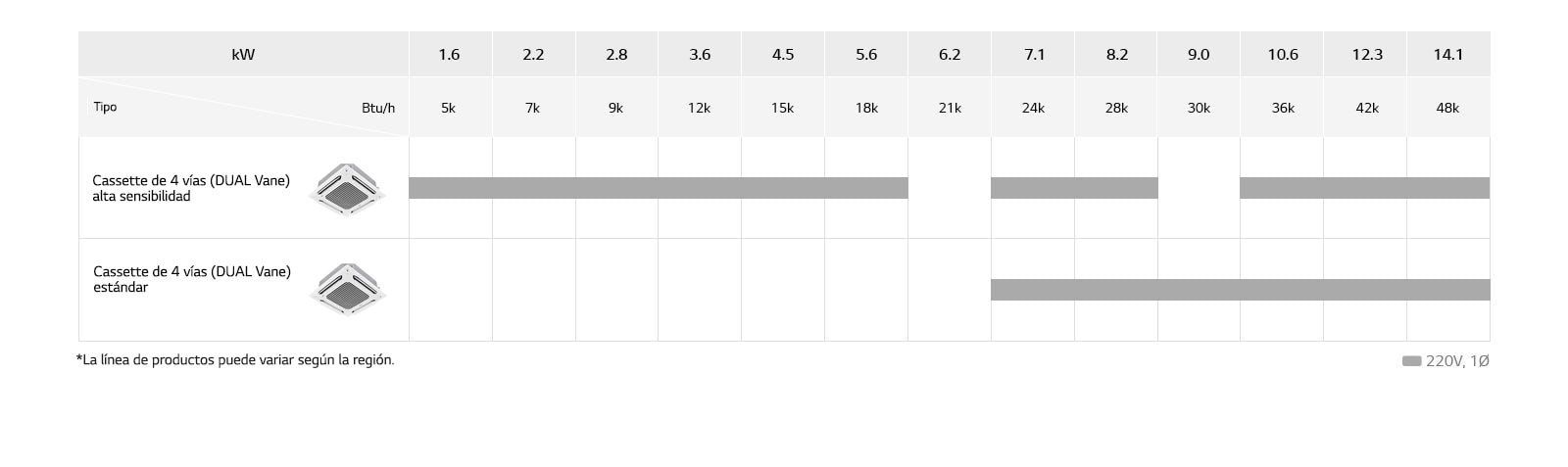This screenshot has height=467, width=1568.
Task: Click the 21k Btu/h cell
Action: [x=949, y=108]
